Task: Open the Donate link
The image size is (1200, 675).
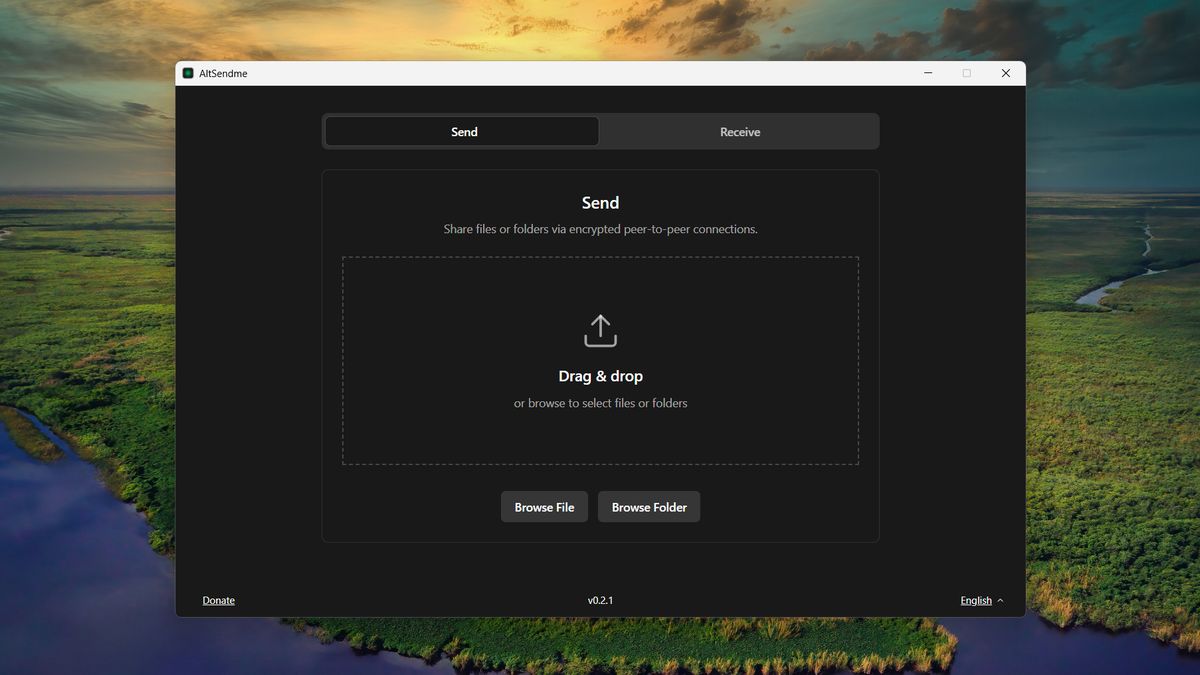Action: [219, 600]
